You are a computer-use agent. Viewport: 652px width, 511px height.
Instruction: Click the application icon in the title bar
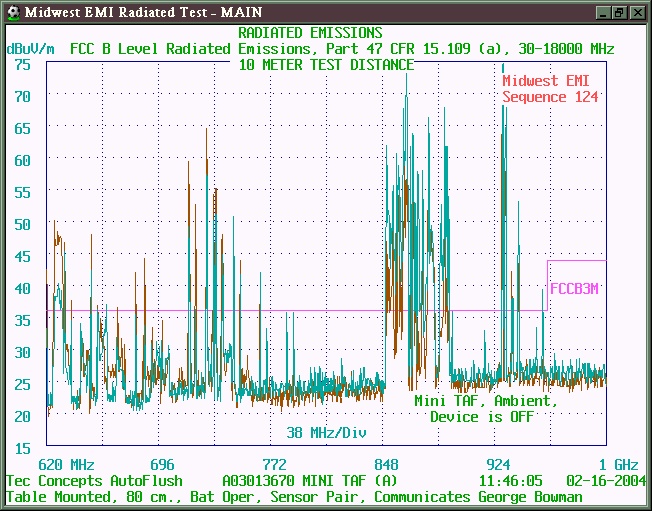coord(12,11)
